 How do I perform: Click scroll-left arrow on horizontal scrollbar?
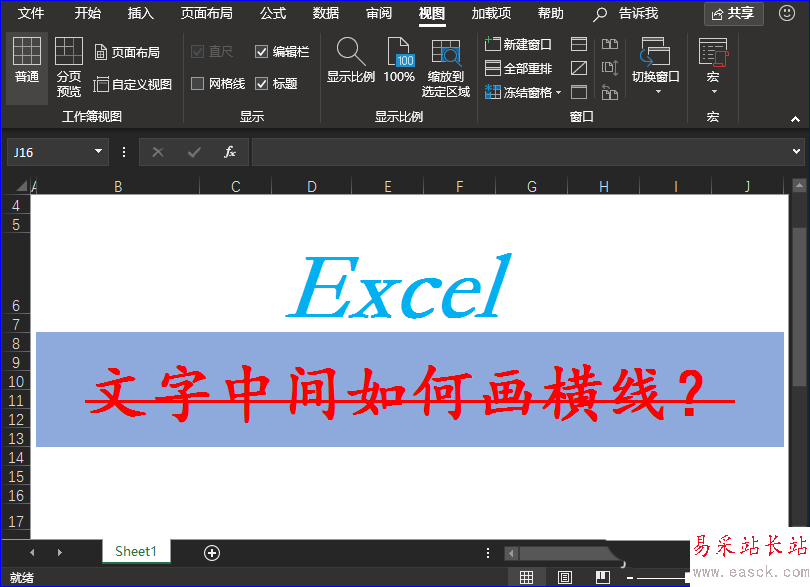point(511,554)
